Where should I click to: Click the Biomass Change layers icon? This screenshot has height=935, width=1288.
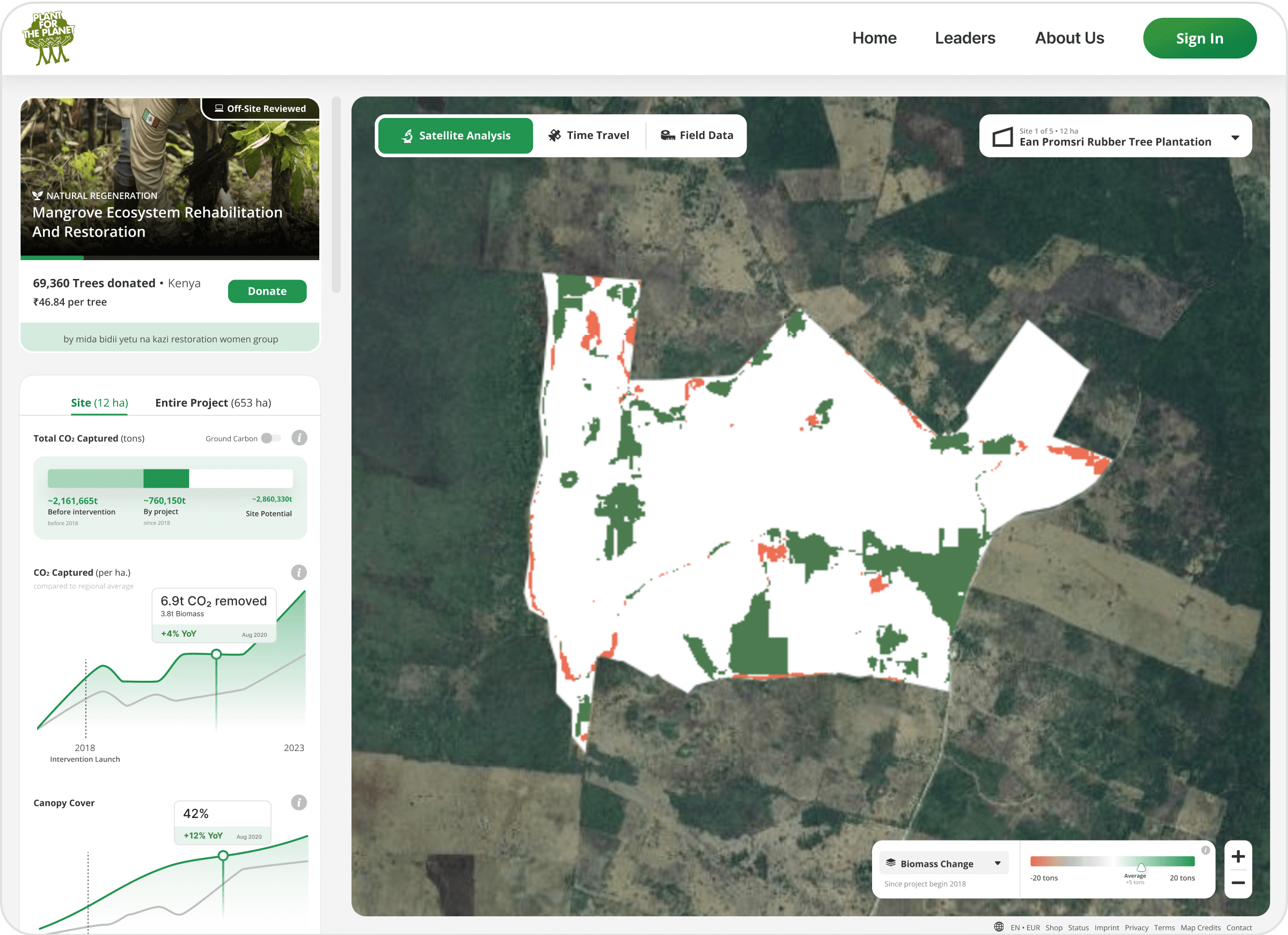891,863
